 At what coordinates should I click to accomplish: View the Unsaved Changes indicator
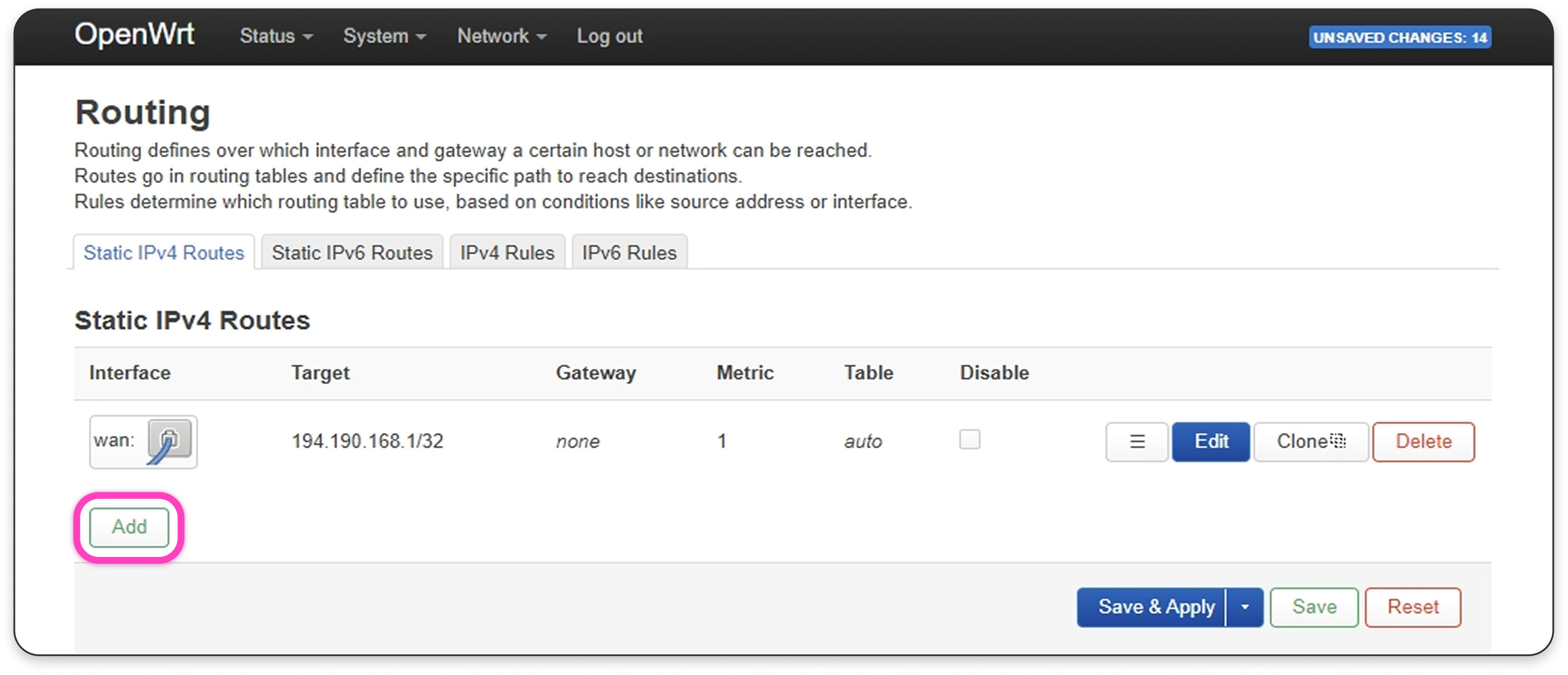click(x=1399, y=38)
